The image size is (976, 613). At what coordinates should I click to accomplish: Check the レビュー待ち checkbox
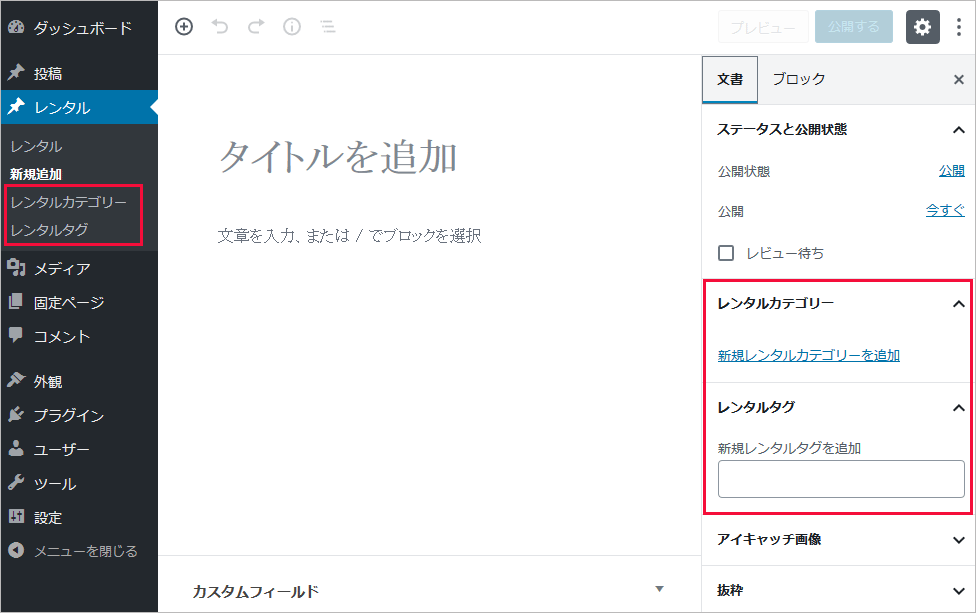point(727,253)
